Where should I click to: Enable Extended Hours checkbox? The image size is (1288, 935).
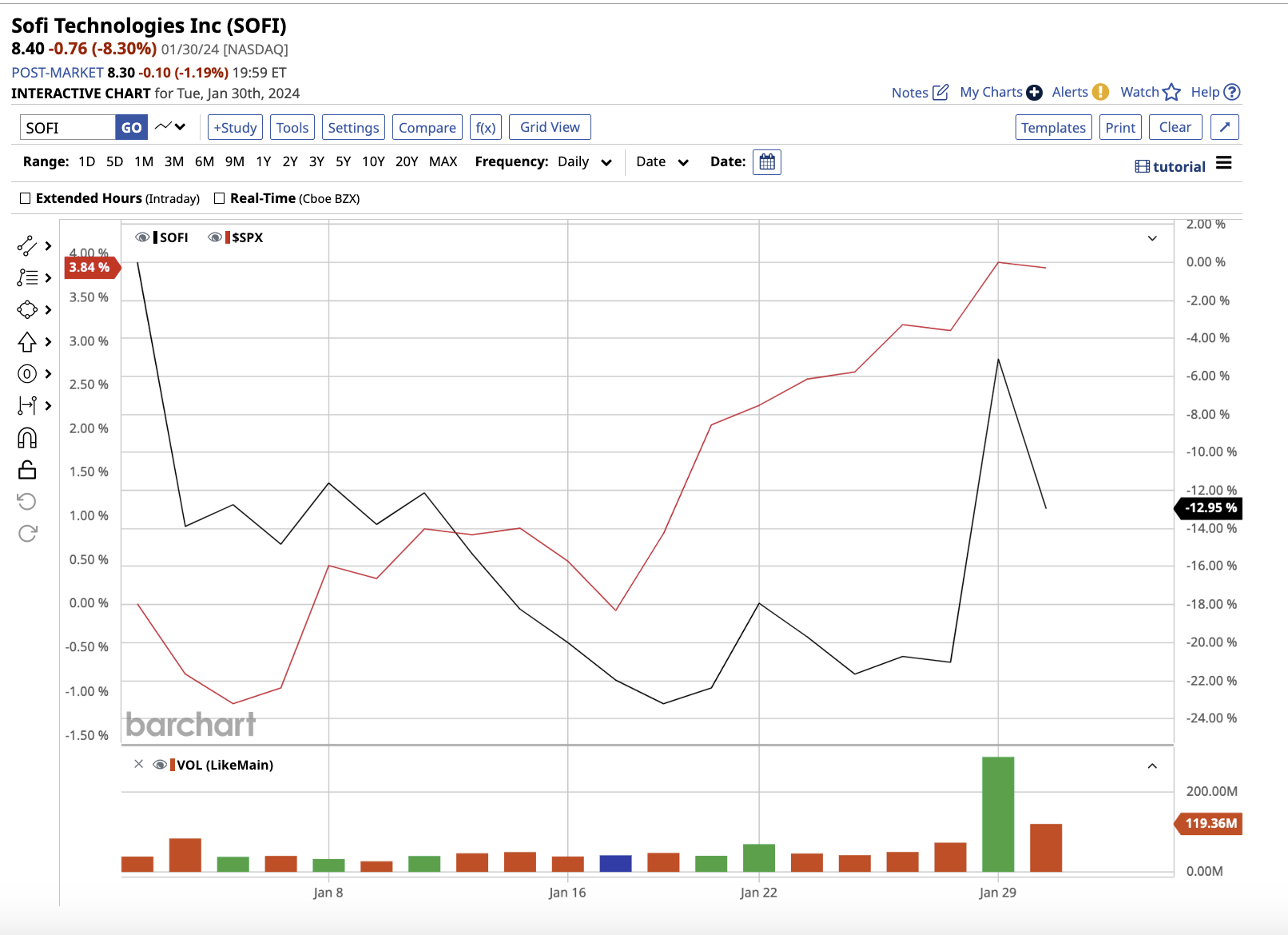coord(26,198)
